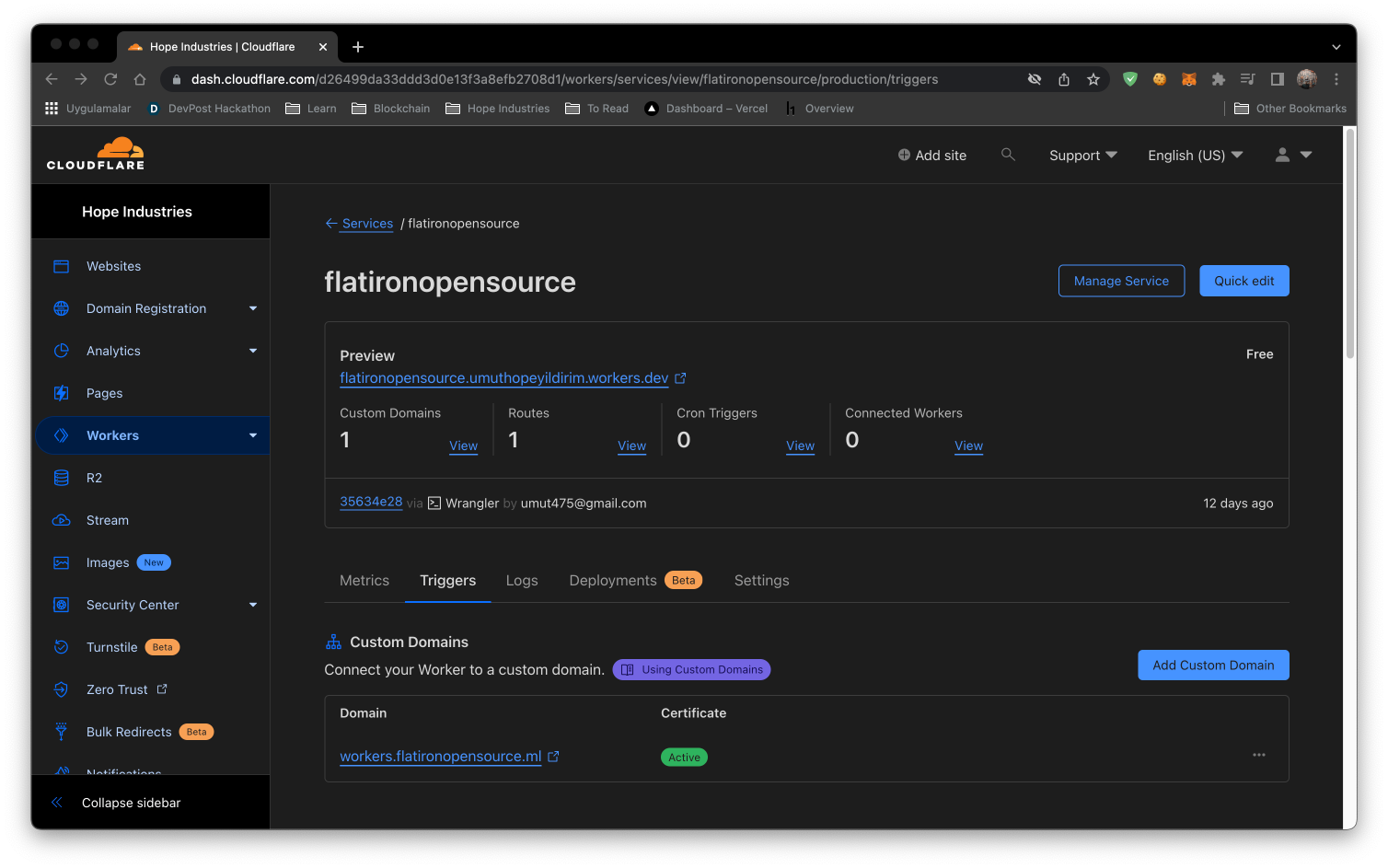Click the Using Custom Domains badge
This screenshot has height=868, width=1388.
691,669
